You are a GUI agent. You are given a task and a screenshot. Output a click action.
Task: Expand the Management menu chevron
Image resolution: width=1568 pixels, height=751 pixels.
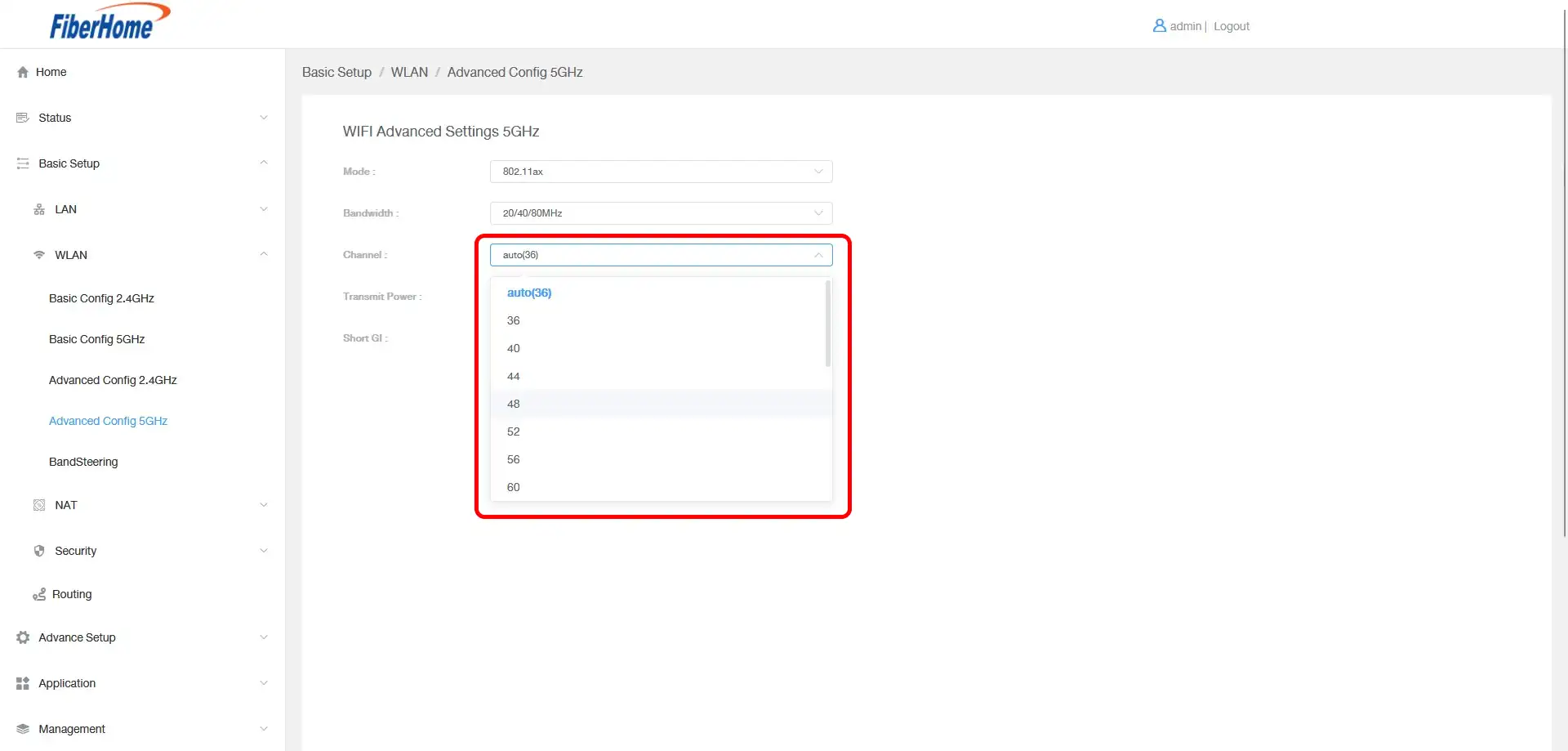(x=264, y=729)
